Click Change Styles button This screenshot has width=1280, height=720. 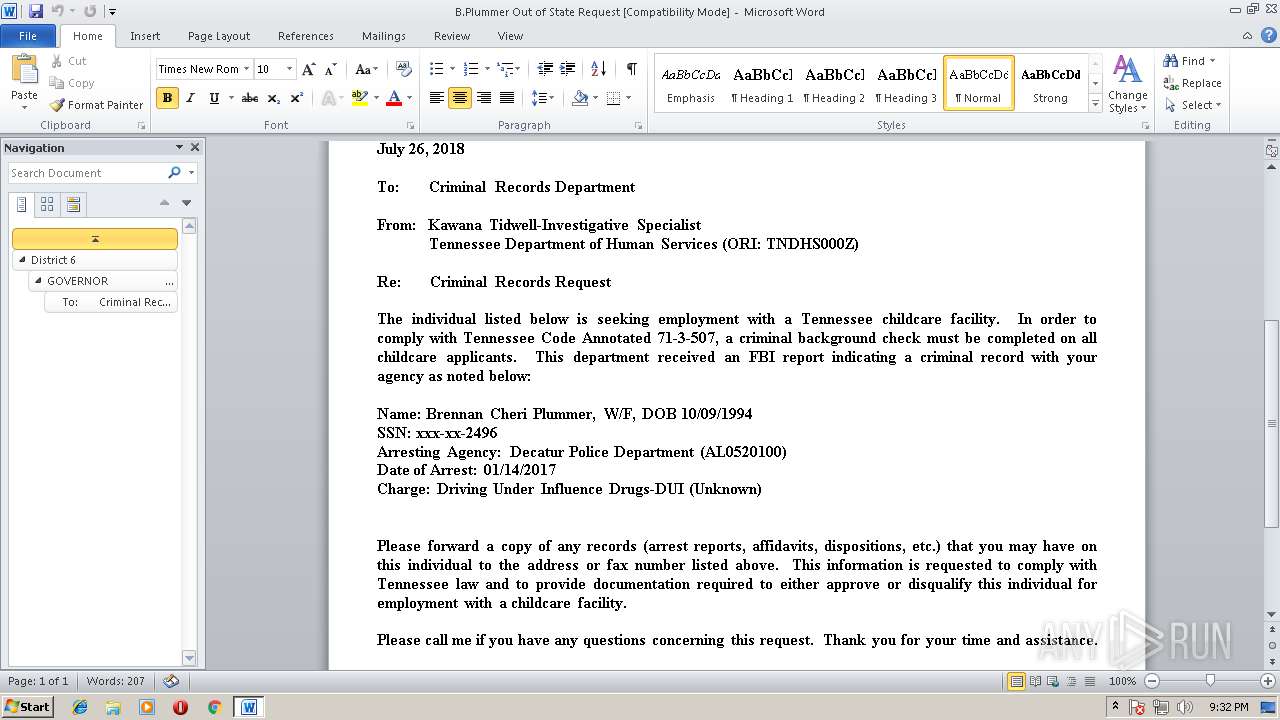(1127, 85)
